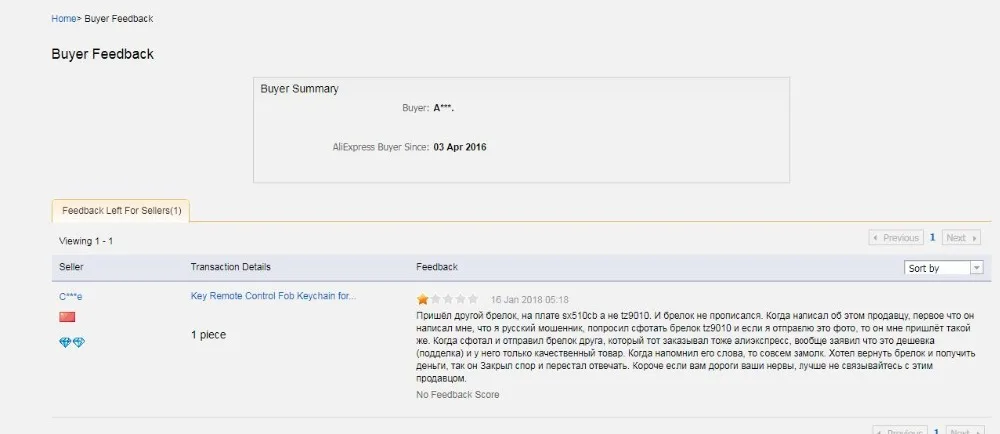This screenshot has width=1000, height=434.
Task: Click the gold star rating icon
Action: pos(422,299)
